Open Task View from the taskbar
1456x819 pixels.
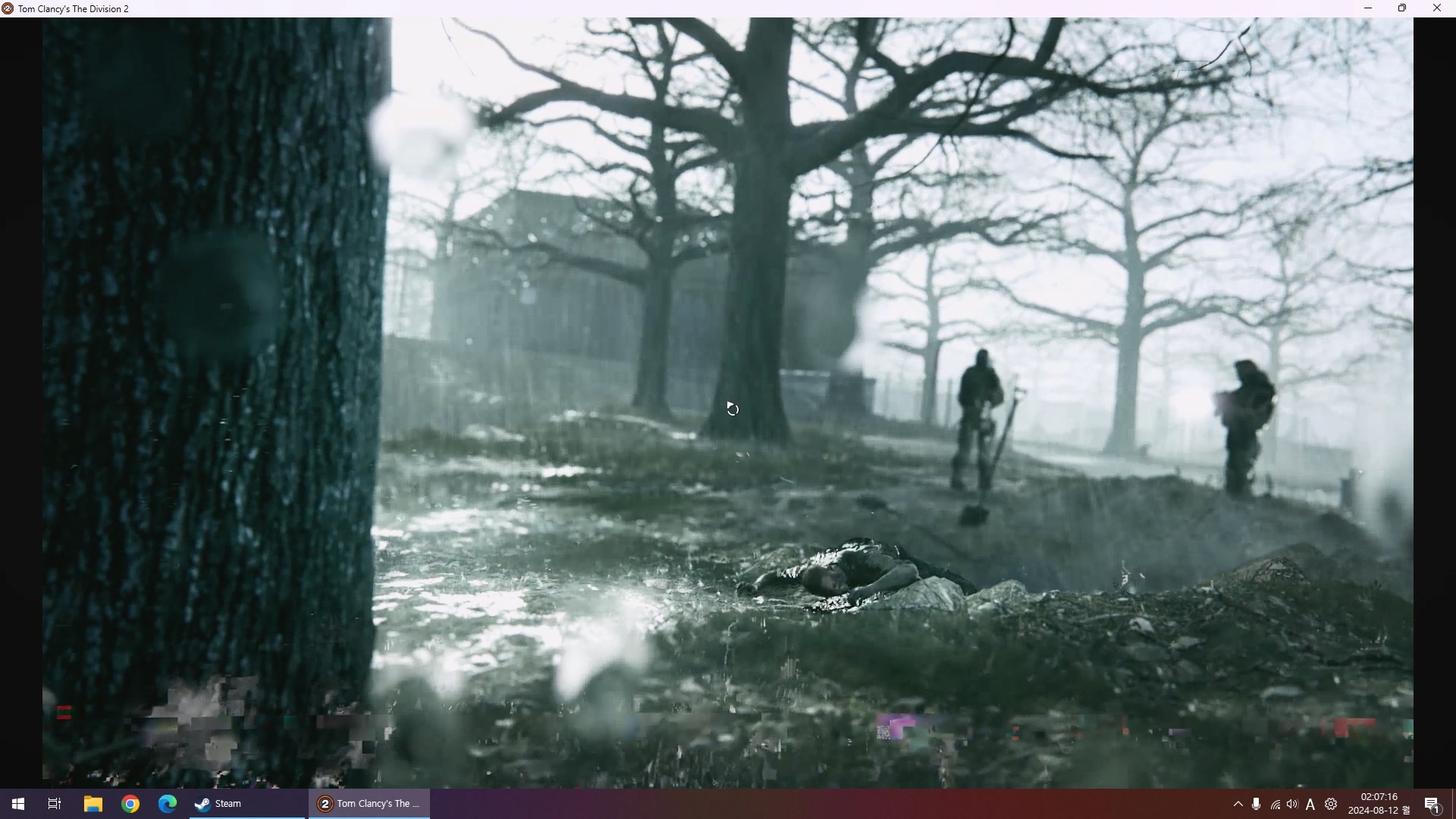(55, 804)
